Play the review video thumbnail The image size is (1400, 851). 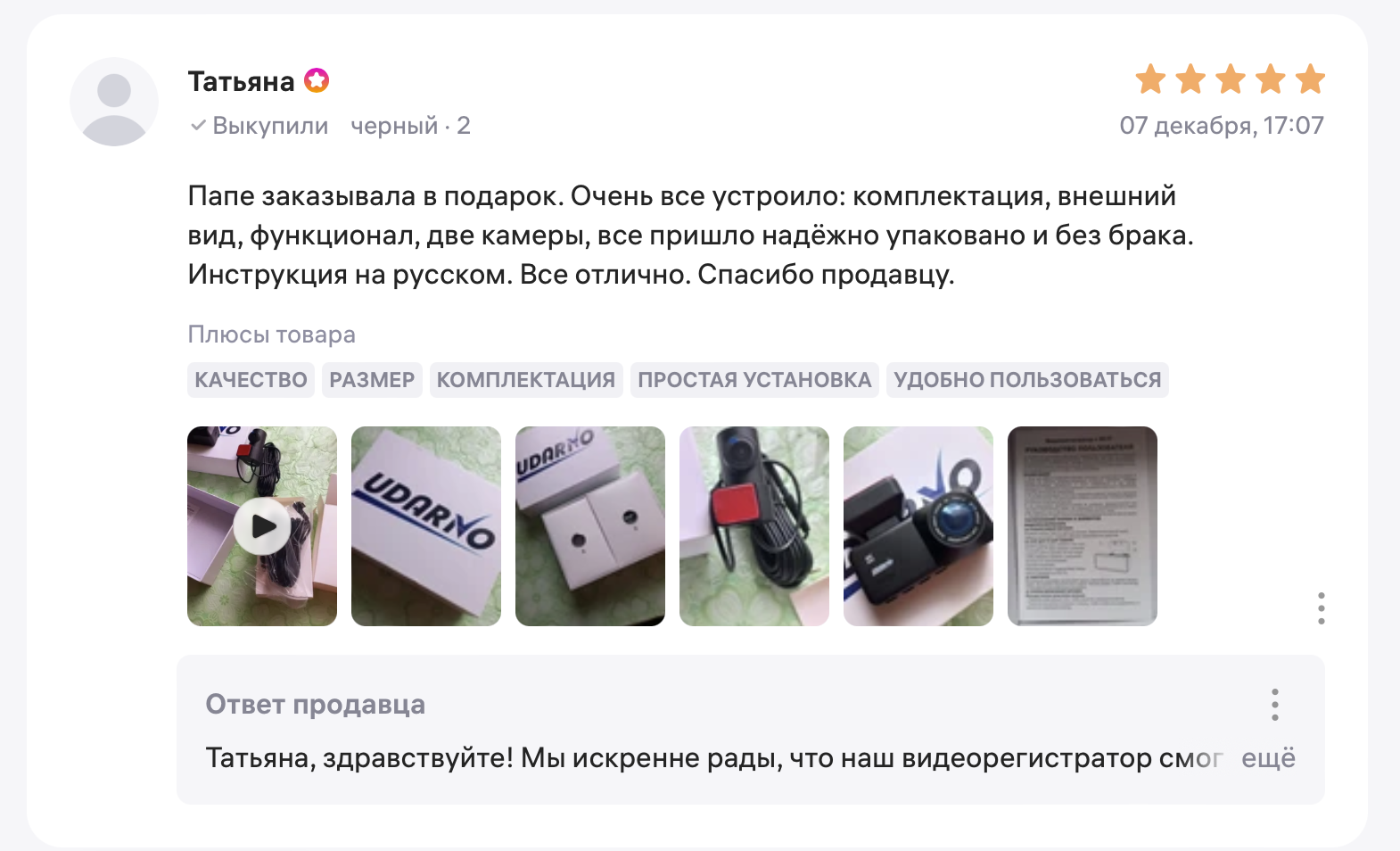click(x=262, y=526)
